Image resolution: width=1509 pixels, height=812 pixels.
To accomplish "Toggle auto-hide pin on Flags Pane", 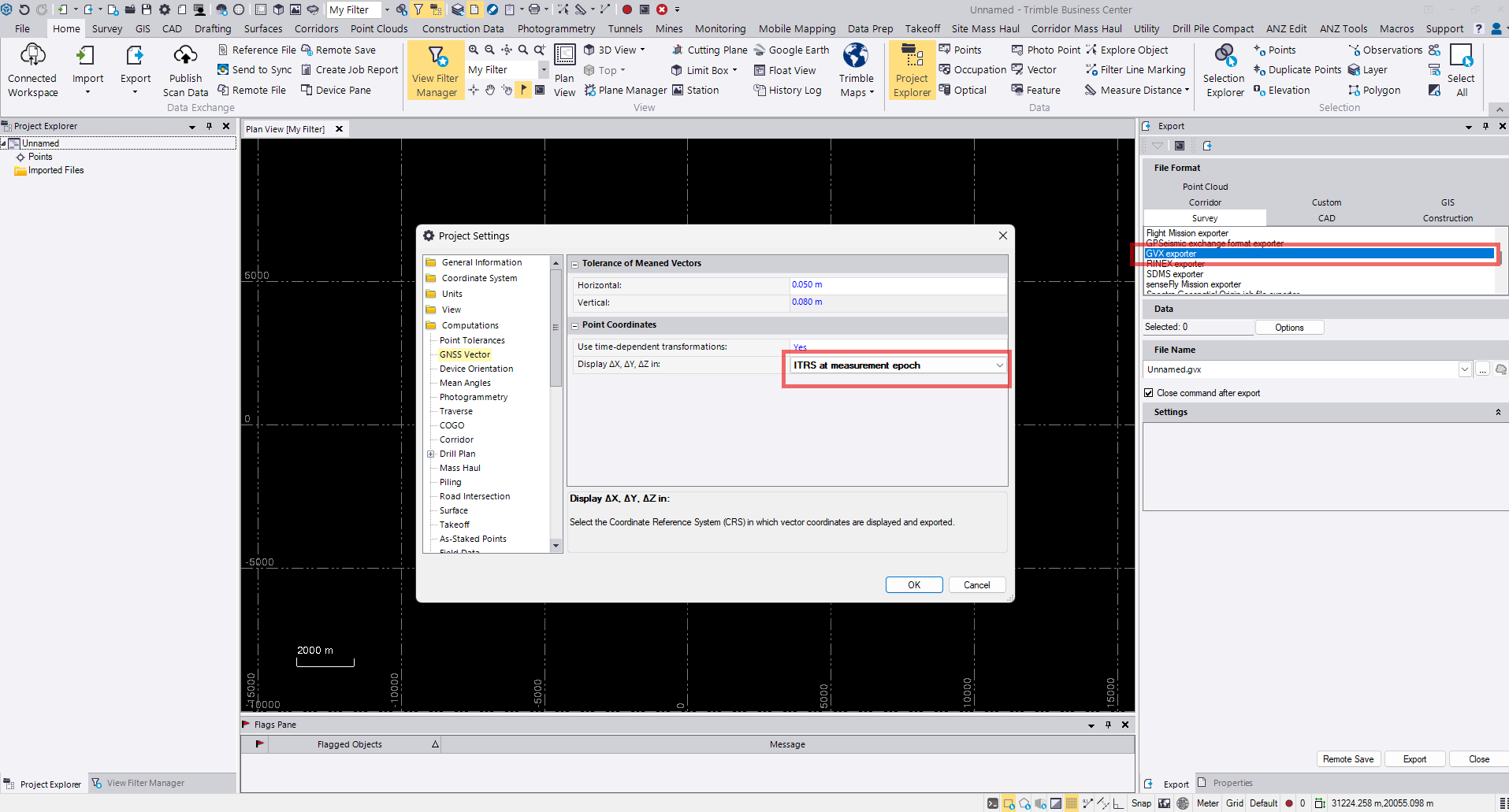I will coord(1108,725).
